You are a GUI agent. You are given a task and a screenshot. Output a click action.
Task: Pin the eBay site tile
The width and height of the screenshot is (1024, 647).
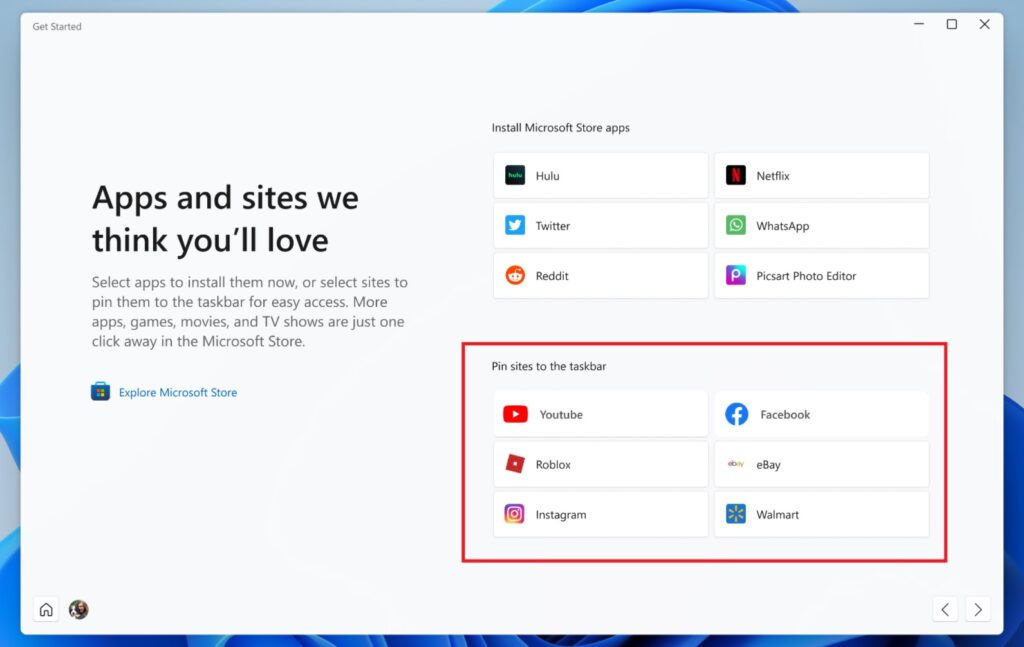pyautogui.click(x=821, y=464)
